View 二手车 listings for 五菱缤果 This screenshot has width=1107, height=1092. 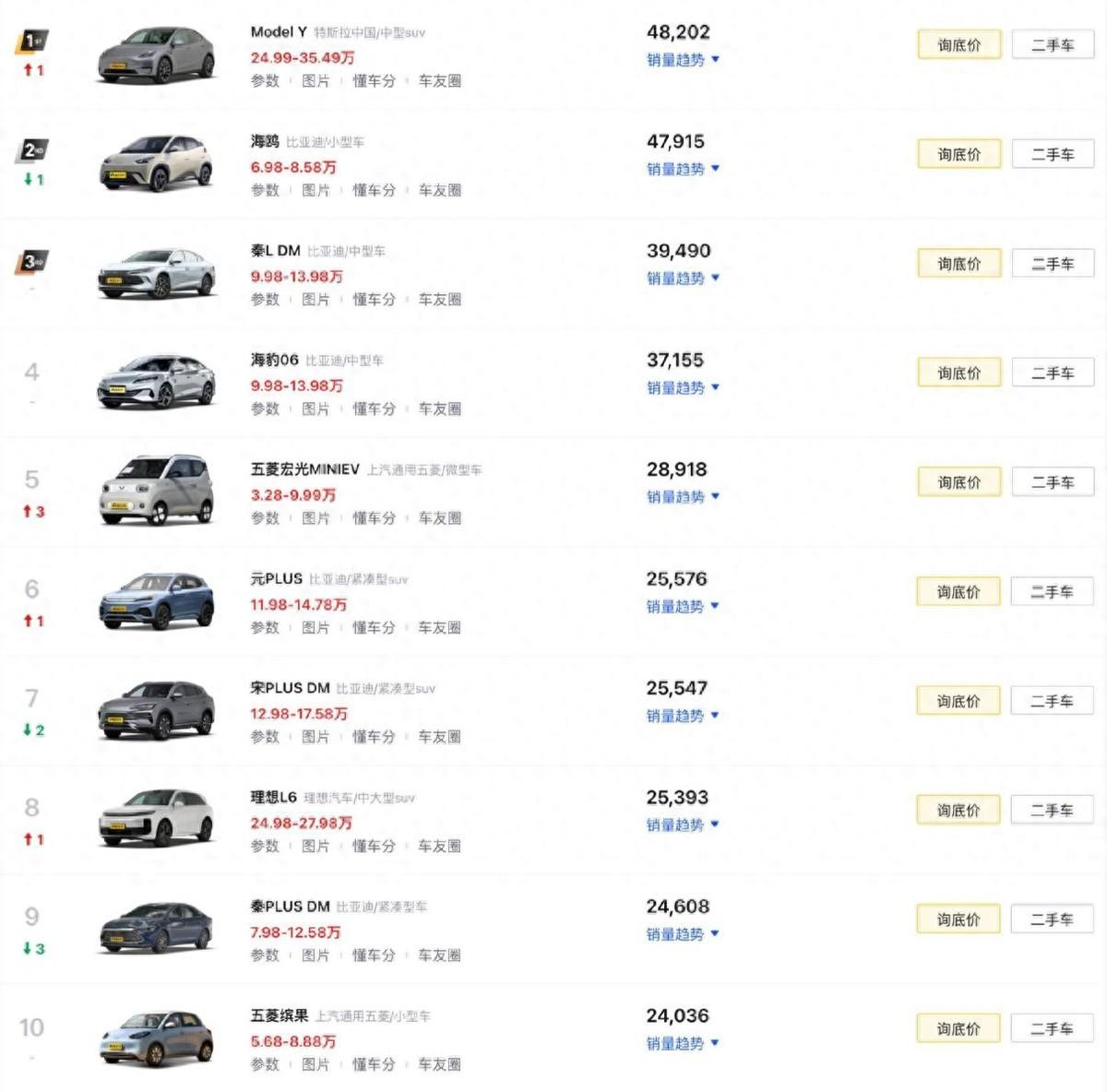(1053, 1028)
